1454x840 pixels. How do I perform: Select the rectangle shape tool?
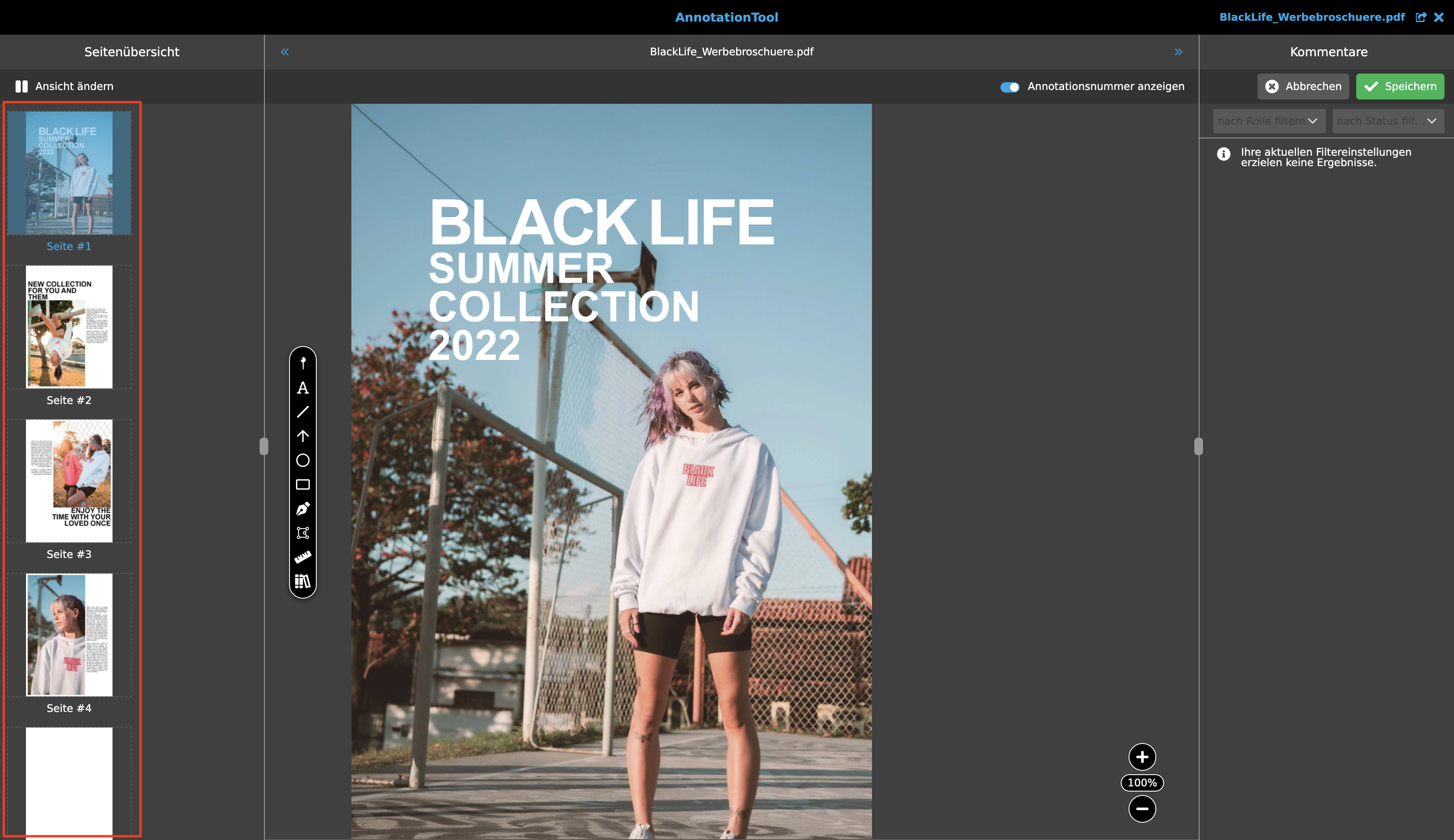(x=302, y=484)
